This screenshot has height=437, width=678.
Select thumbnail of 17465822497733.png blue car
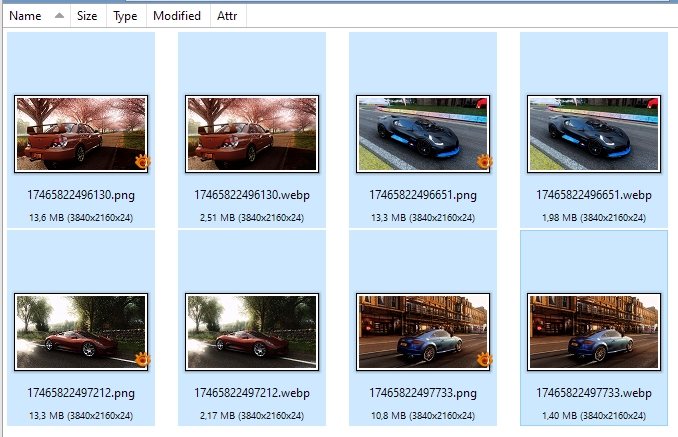423,332
